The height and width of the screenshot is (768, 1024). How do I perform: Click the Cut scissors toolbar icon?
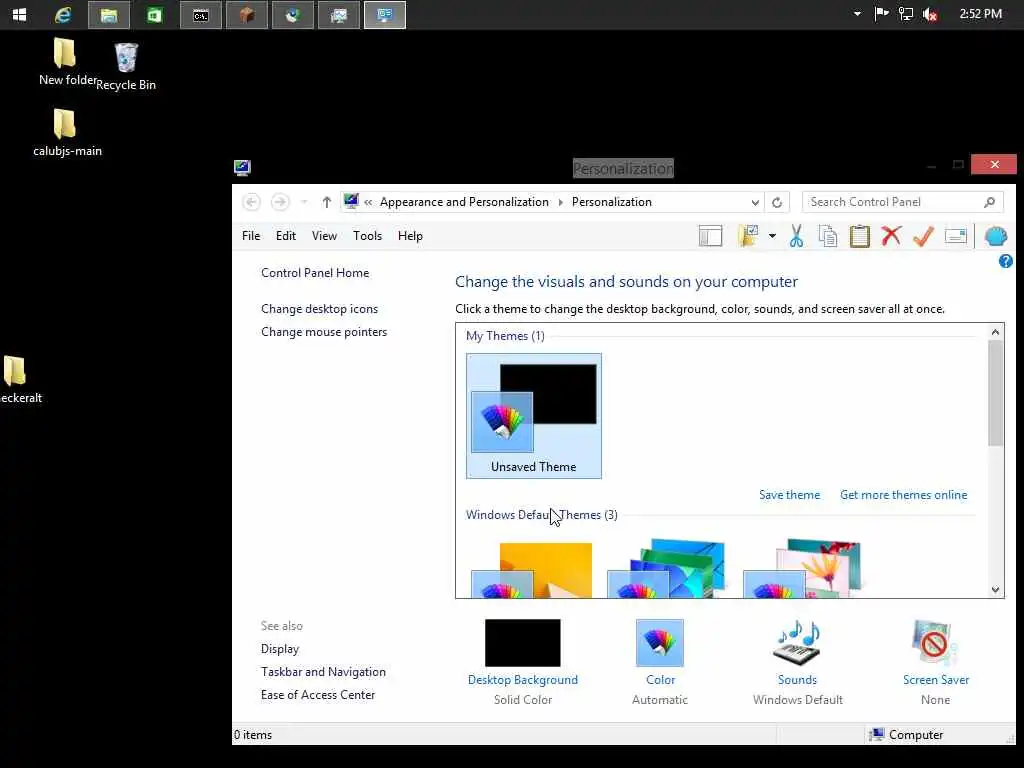click(x=796, y=236)
